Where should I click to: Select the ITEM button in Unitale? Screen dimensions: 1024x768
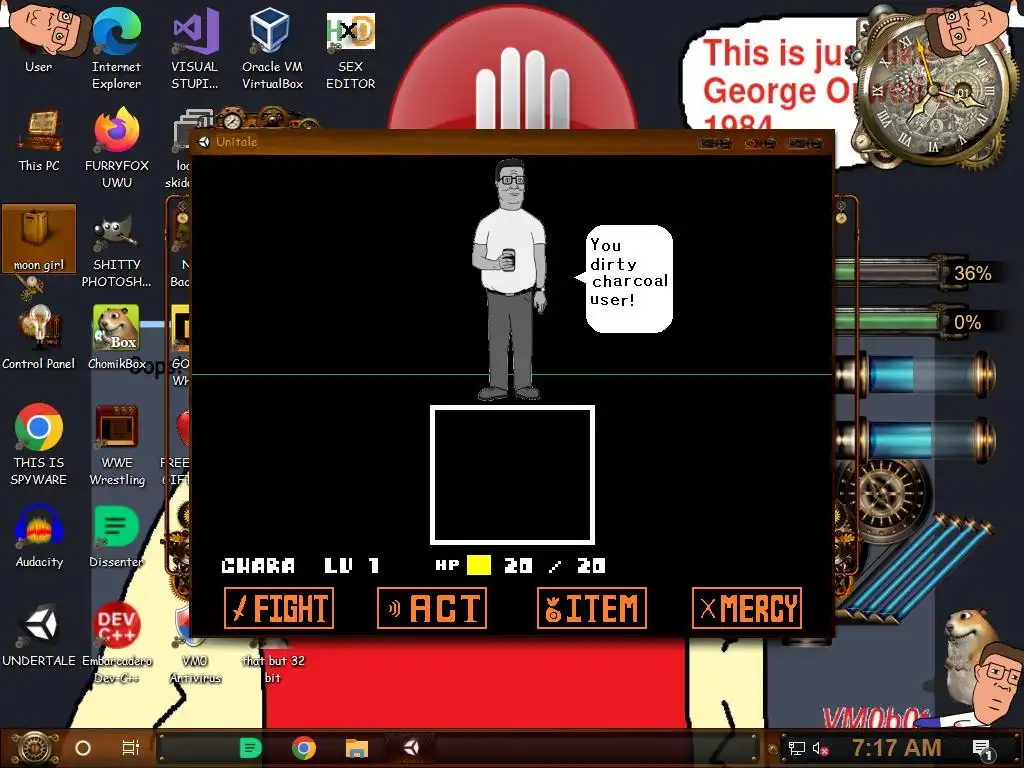tap(592, 608)
